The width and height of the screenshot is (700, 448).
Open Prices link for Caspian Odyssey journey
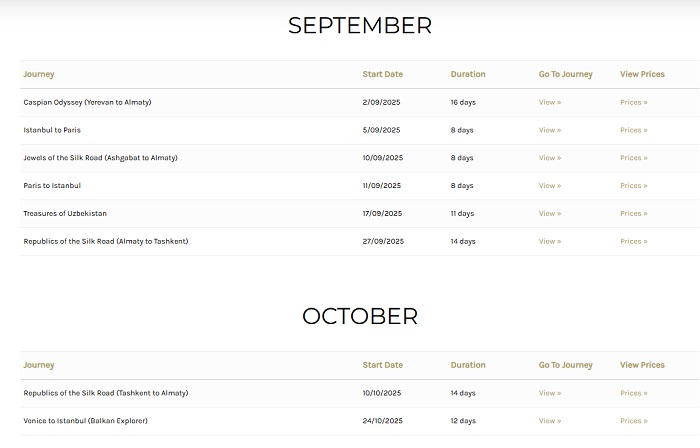(x=633, y=102)
